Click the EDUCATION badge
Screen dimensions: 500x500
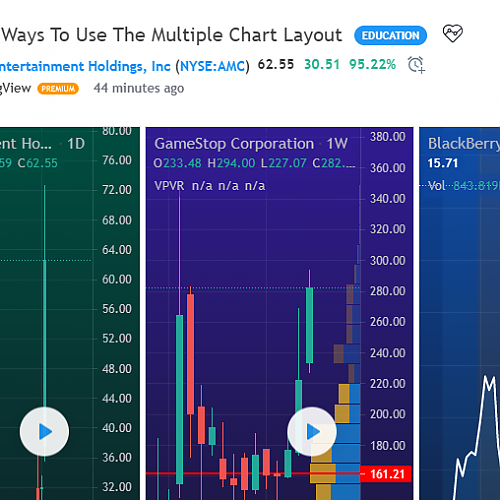390,35
